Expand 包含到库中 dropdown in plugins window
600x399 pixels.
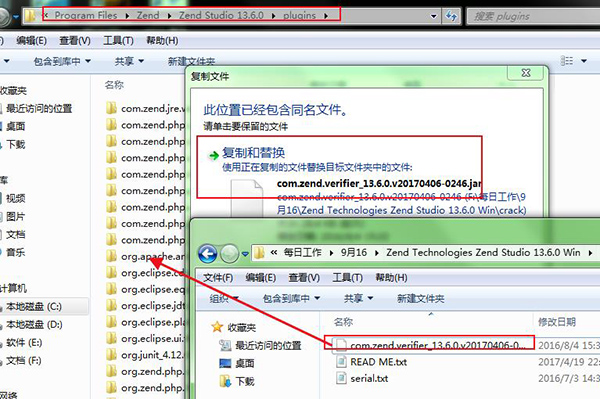[x=62, y=61]
